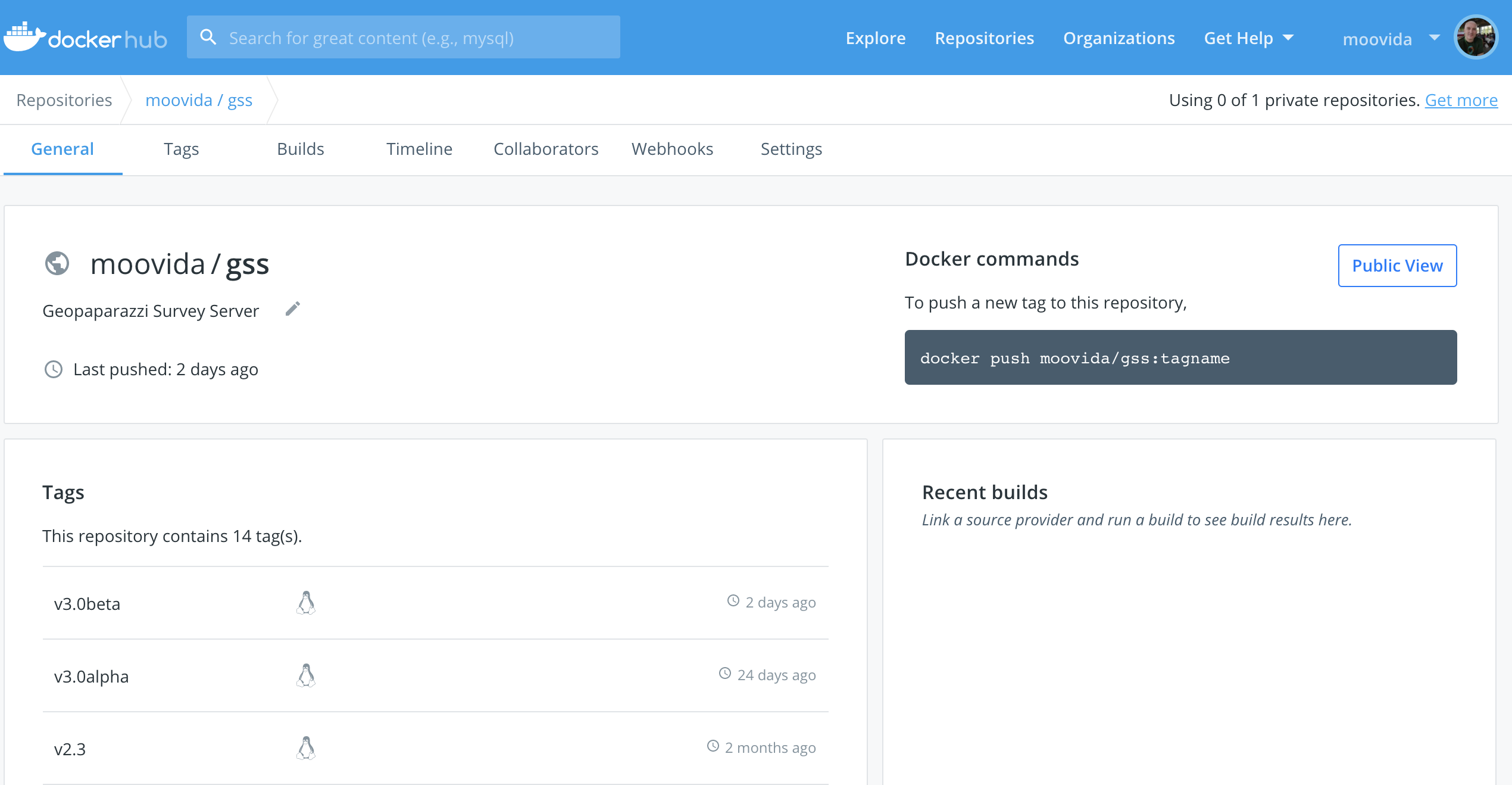Click the clock icon beside 2 months ago
This screenshot has width=1512, height=785.
[713, 746]
